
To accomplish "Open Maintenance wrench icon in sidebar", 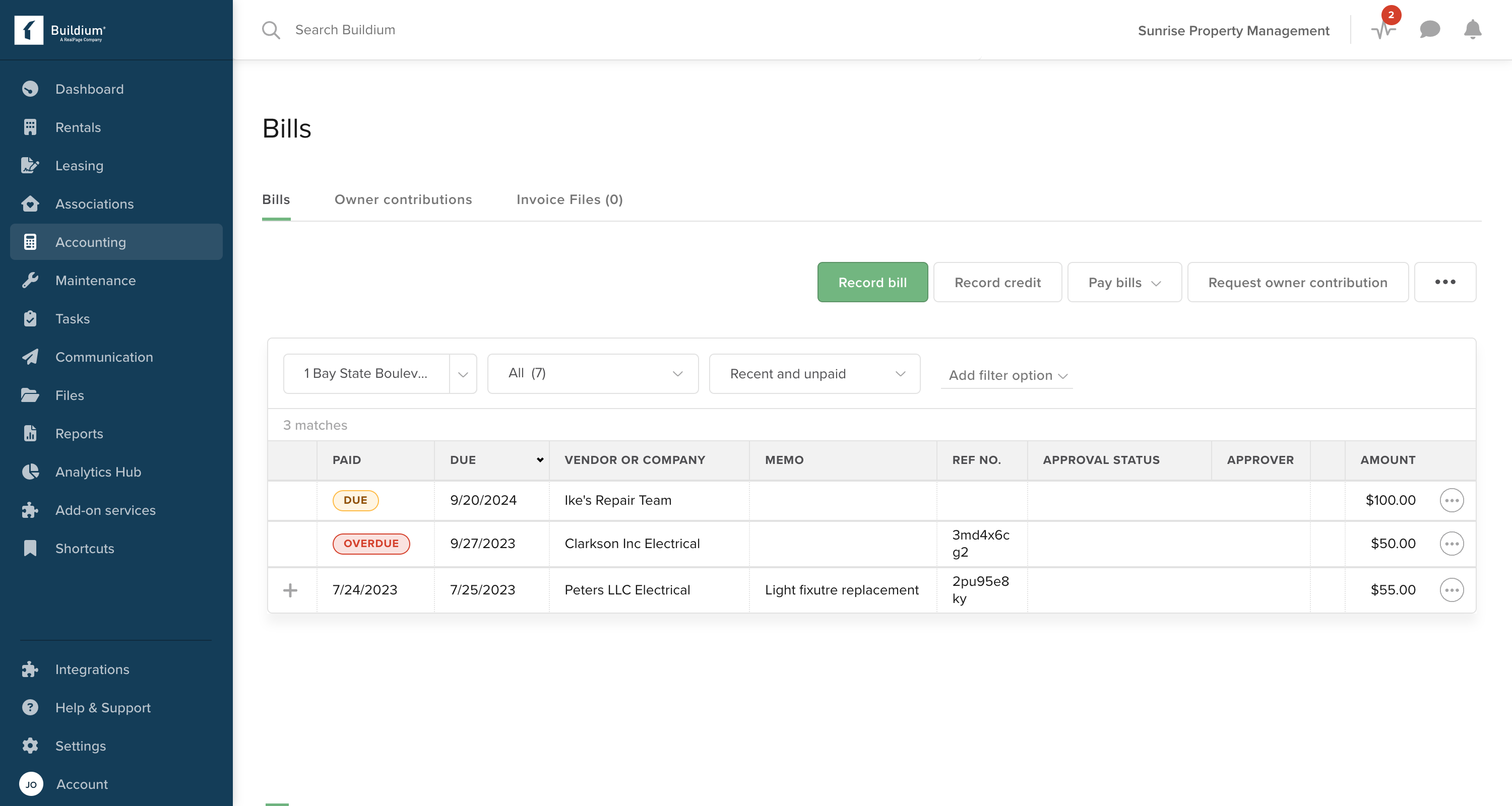I will point(30,281).
